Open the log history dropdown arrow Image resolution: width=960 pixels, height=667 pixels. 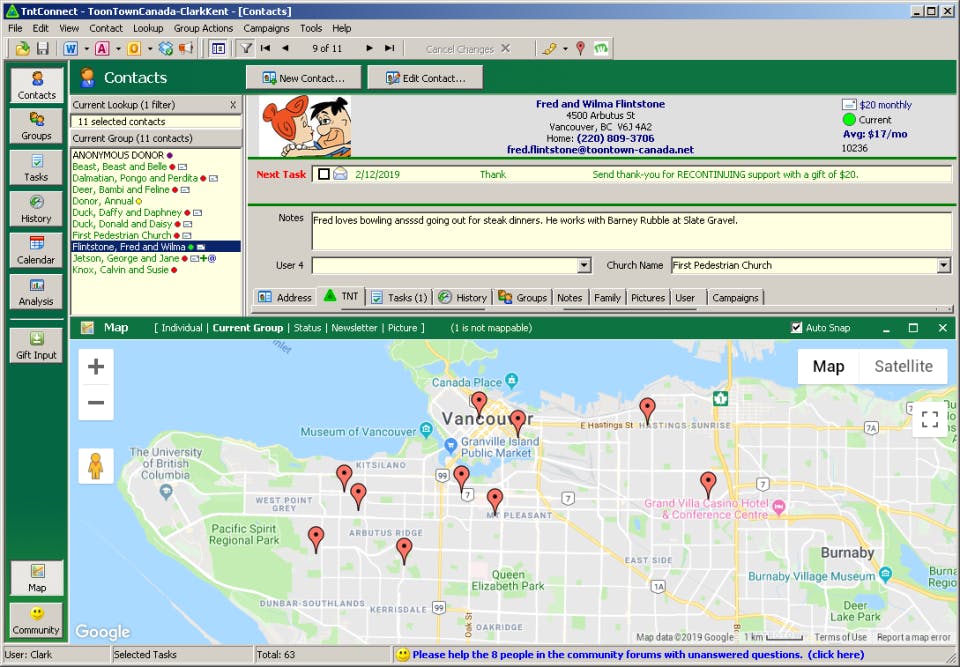coord(565,48)
